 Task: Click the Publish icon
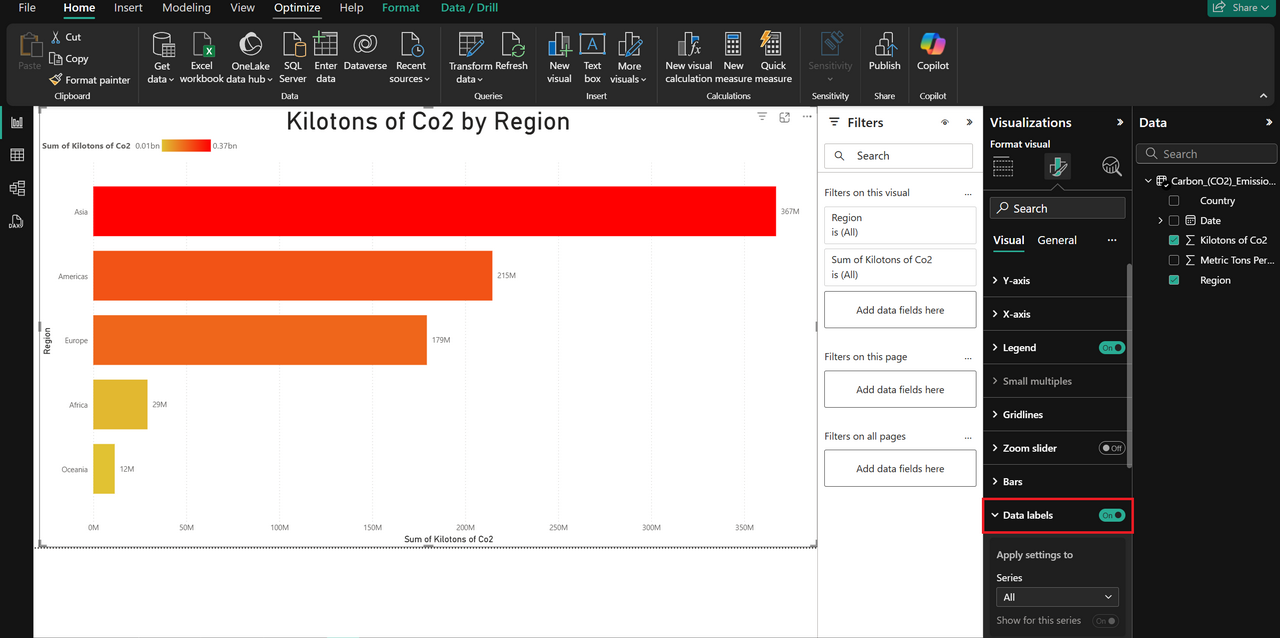pyautogui.click(x=884, y=45)
